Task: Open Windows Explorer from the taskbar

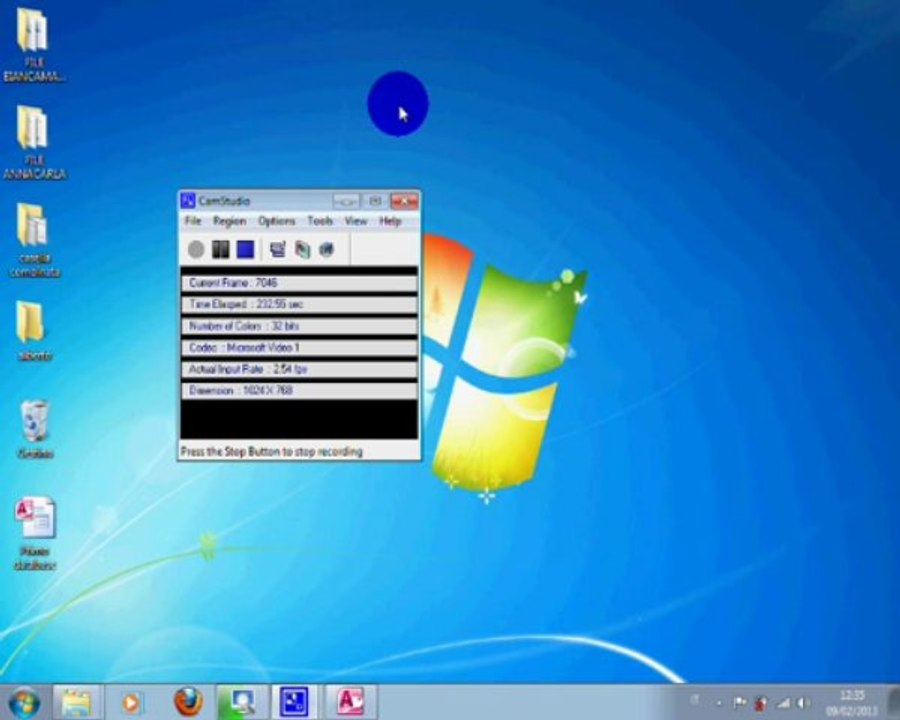Action: click(x=77, y=702)
